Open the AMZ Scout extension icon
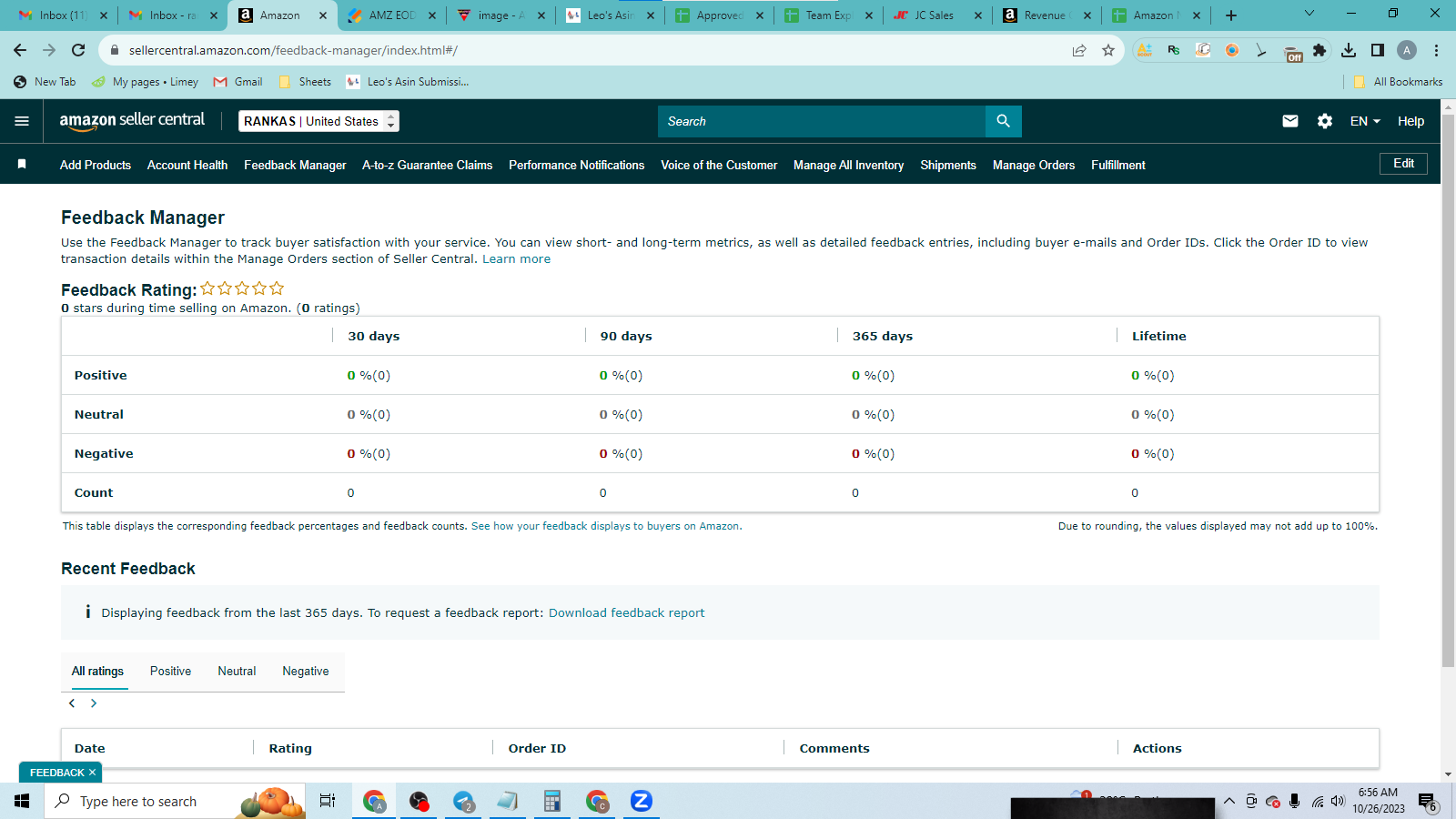1456x819 pixels. click(1145, 50)
